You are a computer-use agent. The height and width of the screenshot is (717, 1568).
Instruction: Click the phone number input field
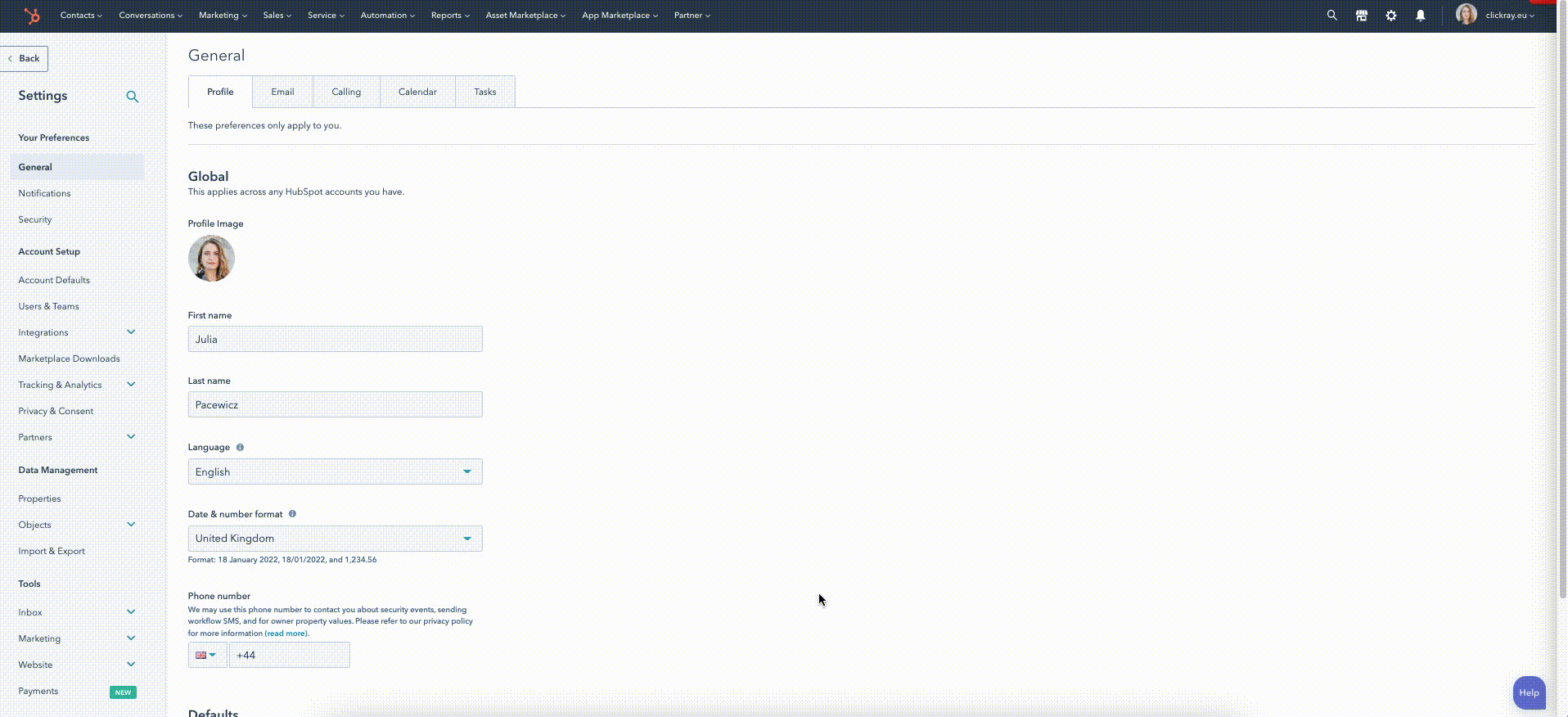(289, 655)
